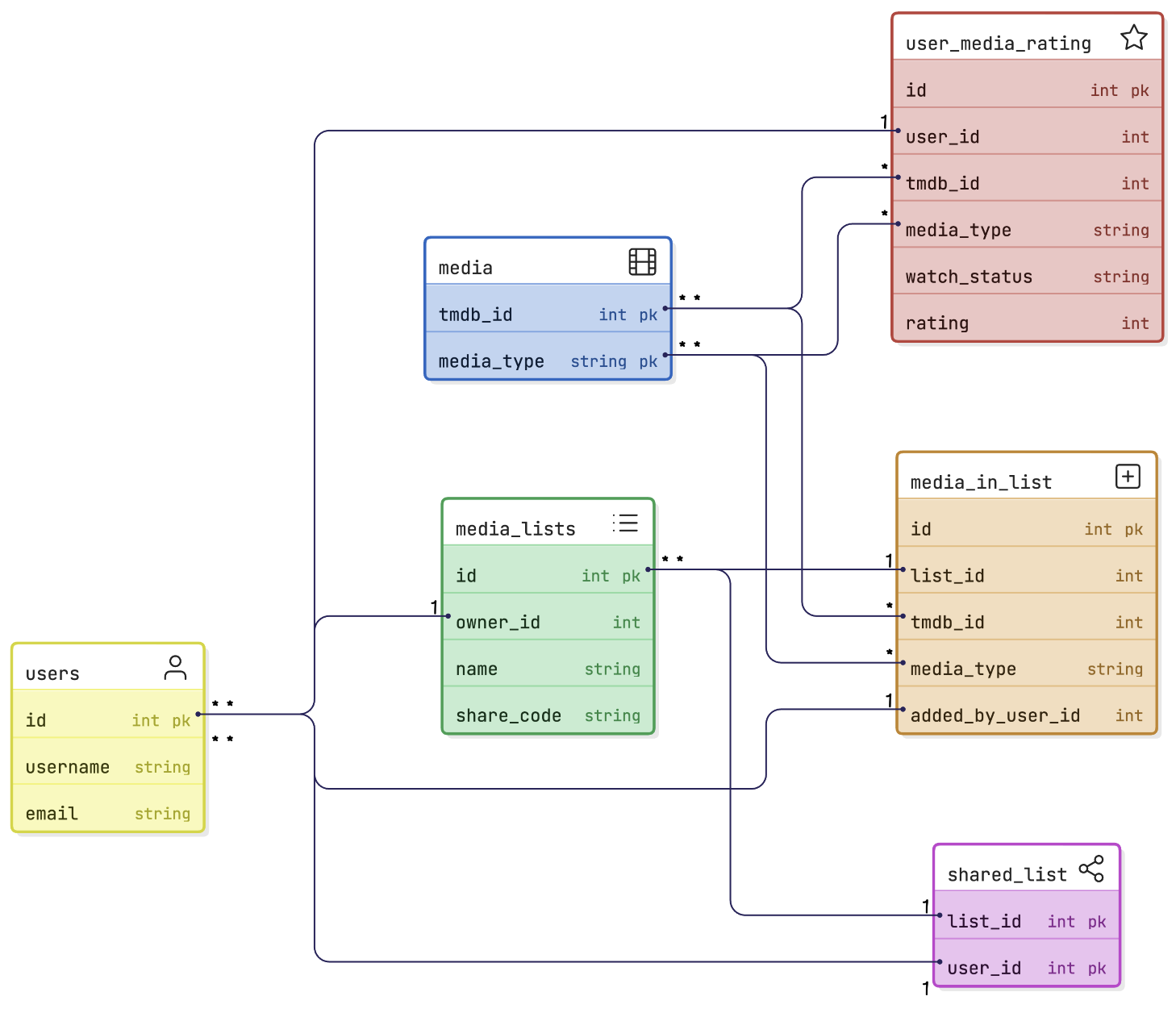Select the media table title

coord(465,268)
